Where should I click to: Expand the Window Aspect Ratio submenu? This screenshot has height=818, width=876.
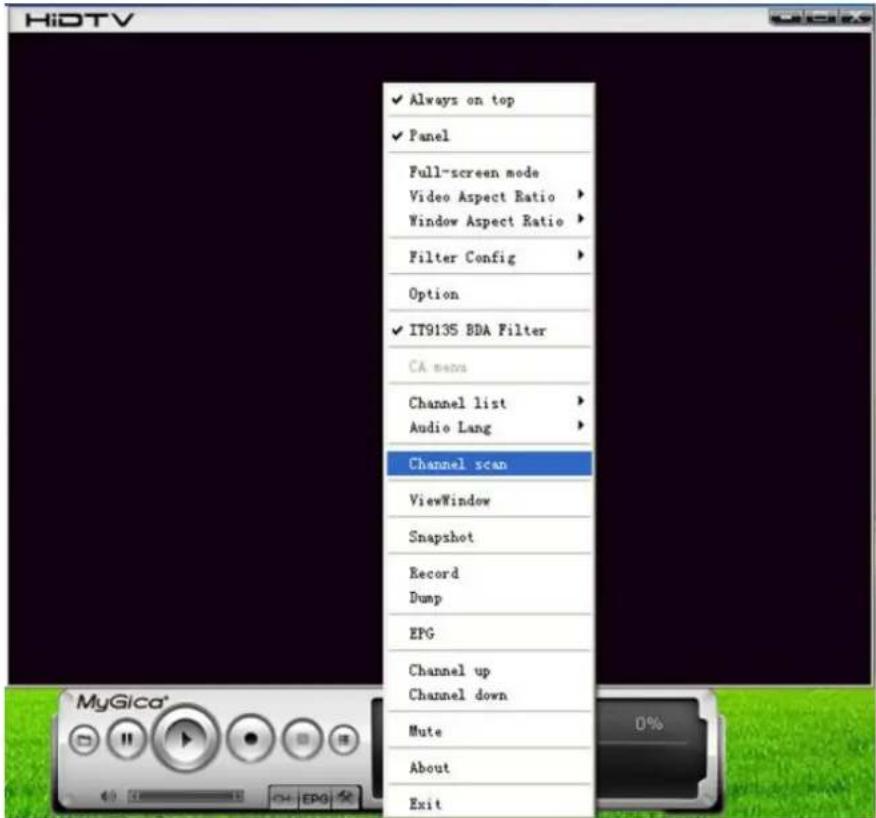(489, 221)
